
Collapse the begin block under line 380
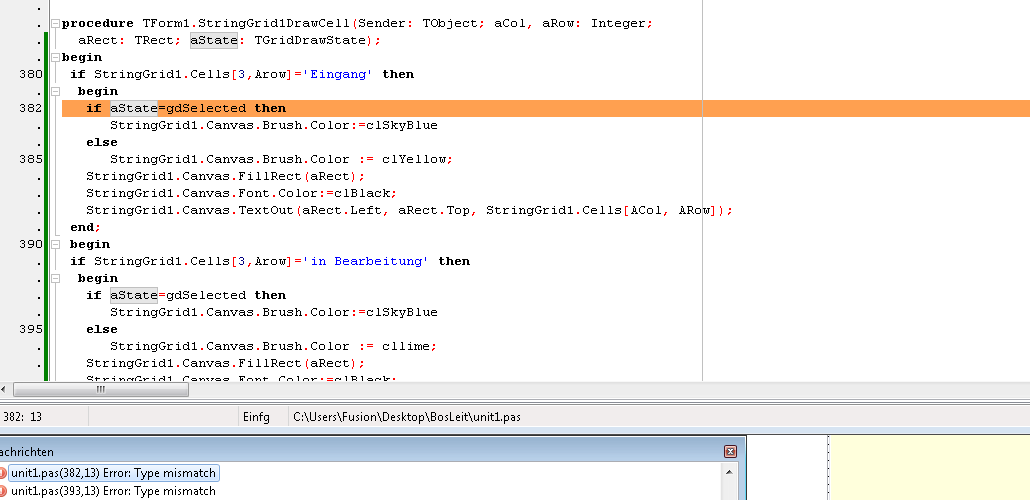click(55, 91)
